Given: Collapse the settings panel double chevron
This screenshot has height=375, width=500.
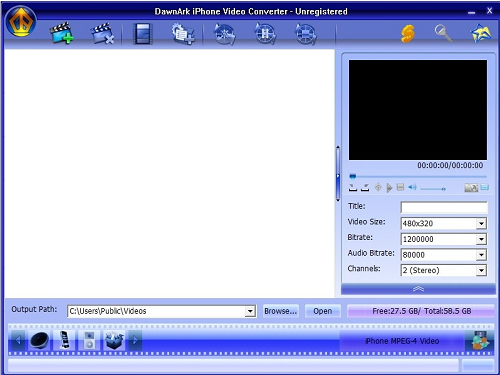Looking at the screenshot, I should pyautogui.click(x=418, y=289).
